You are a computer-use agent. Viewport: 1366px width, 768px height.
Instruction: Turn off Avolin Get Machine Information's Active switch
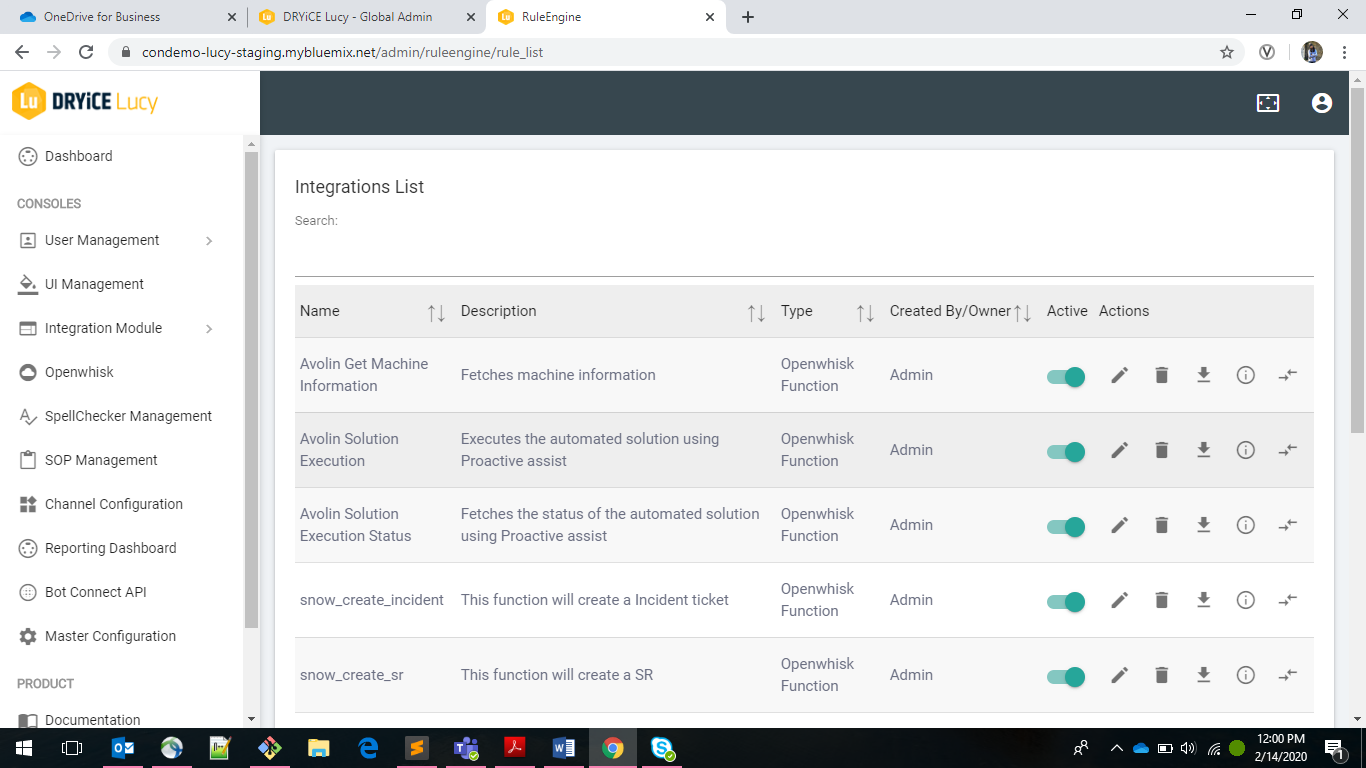(x=1066, y=375)
